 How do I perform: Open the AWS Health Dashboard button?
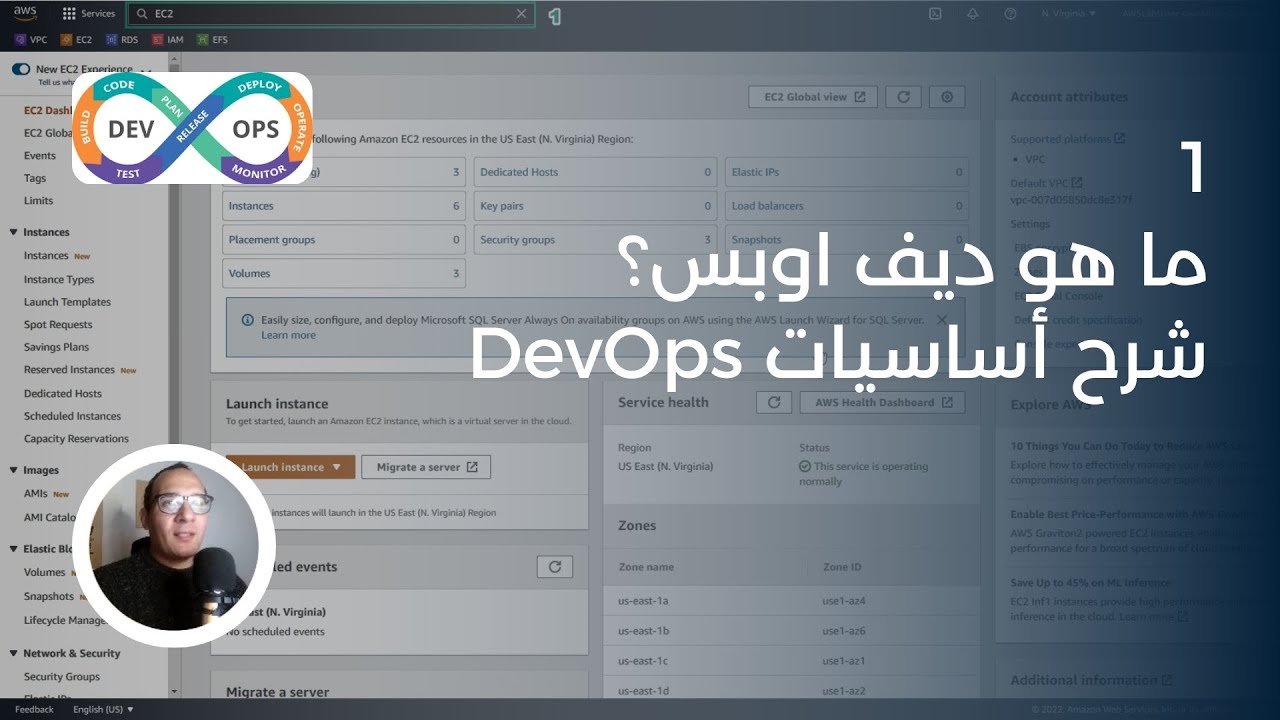click(883, 402)
